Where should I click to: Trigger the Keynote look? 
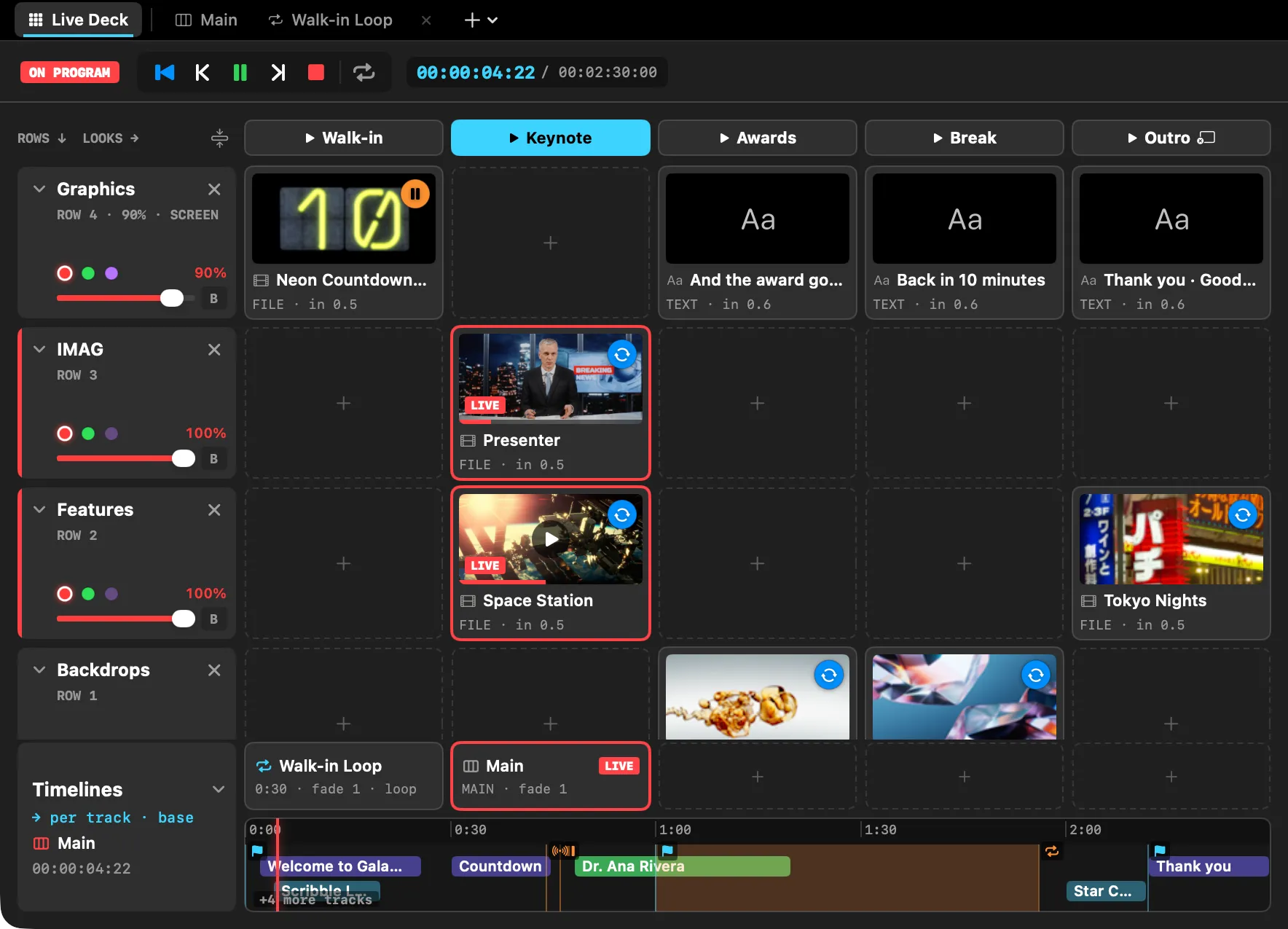pyautogui.click(x=551, y=138)
